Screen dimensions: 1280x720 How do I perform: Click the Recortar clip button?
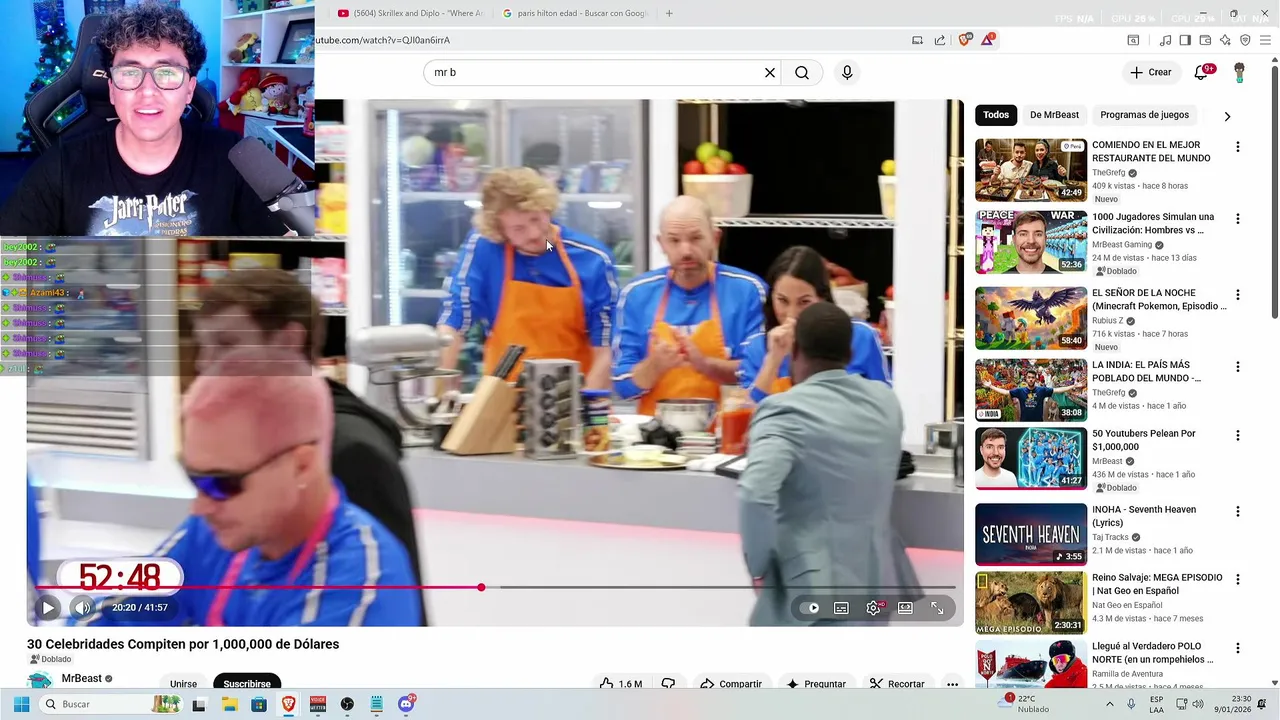pyautogui.click(x=897, y=684)
